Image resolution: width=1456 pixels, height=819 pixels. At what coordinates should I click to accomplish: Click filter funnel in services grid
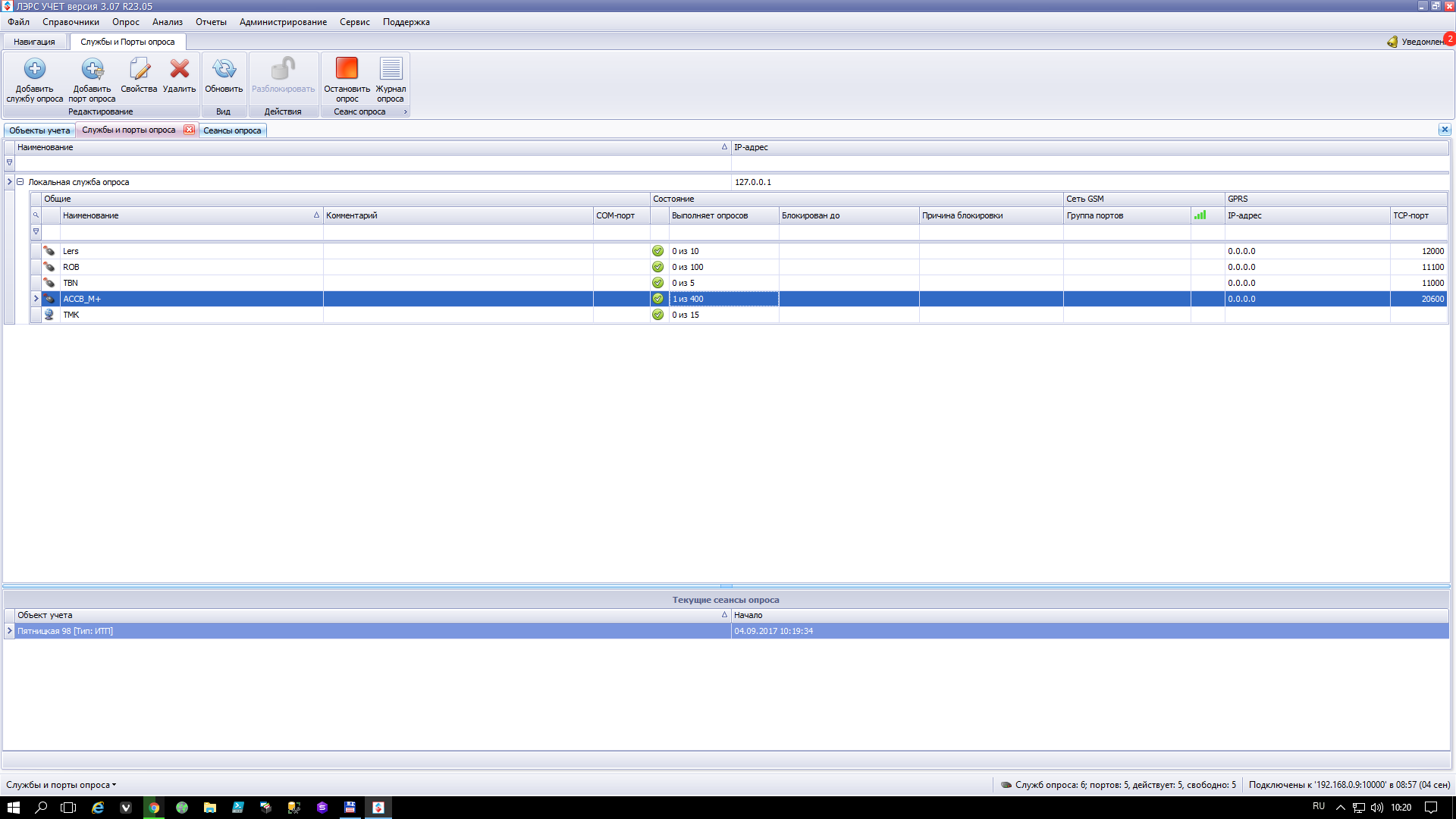(x=9, y=162)
